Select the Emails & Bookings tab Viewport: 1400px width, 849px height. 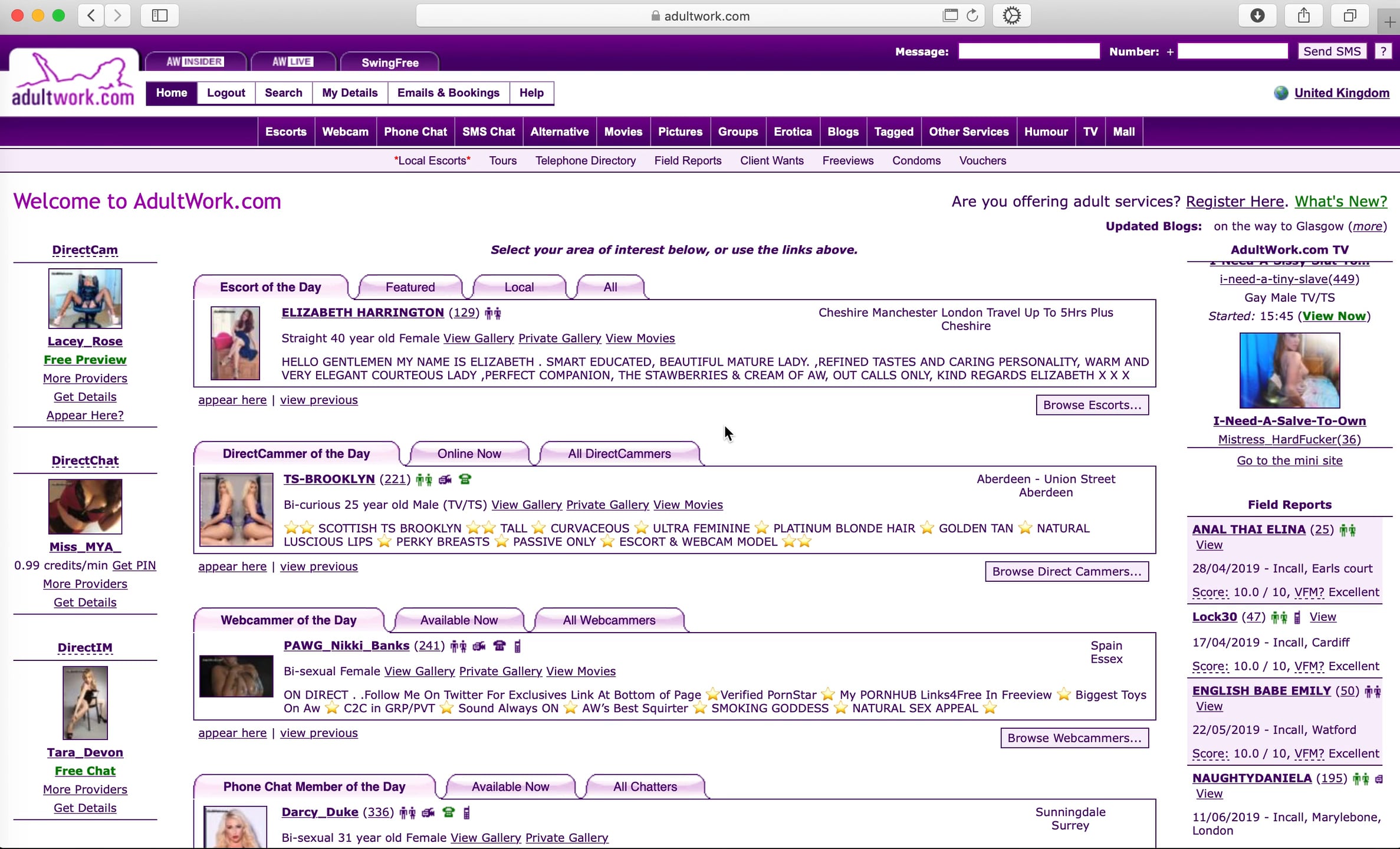tap(447, 93)
